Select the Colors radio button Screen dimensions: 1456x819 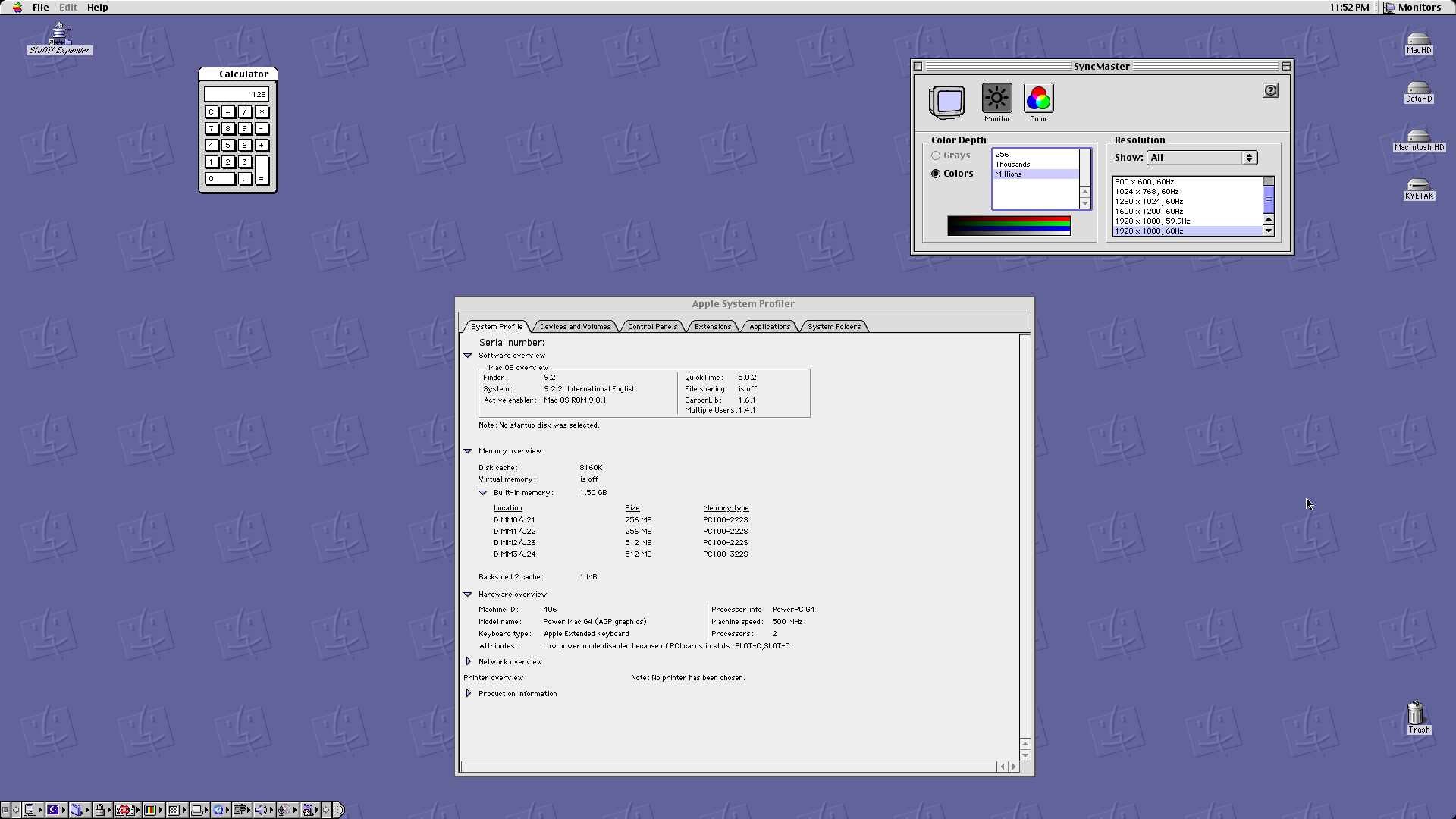936,174
